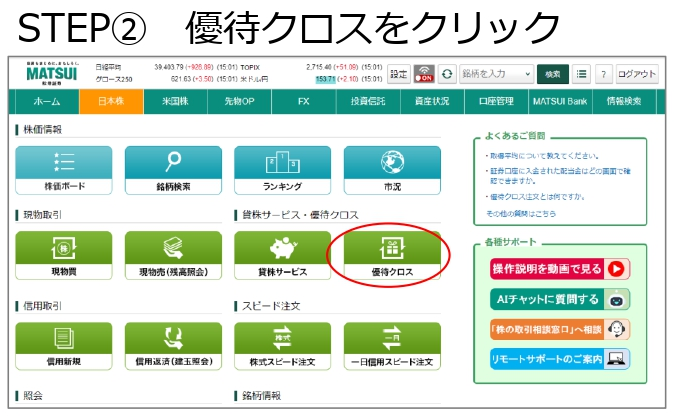681x418 pixels.
Task: Open 一日信用スピード注文 tile
Action: pos(392,346)
